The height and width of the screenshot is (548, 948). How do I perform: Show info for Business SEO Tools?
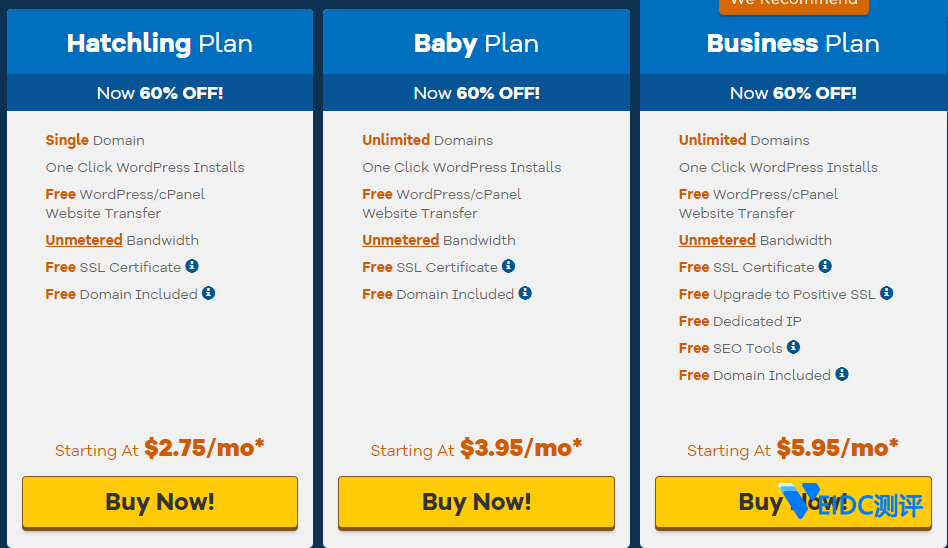point(793,347)
